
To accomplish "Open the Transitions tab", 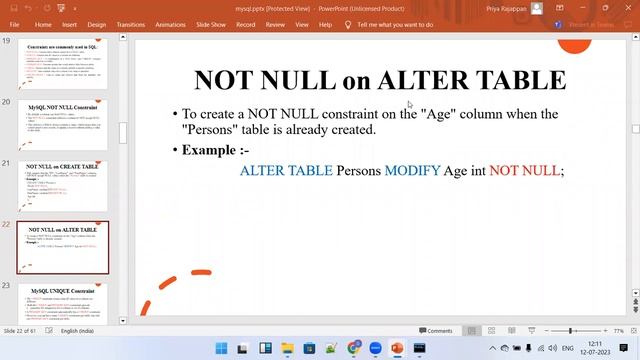I will click(x=131, y=25).
